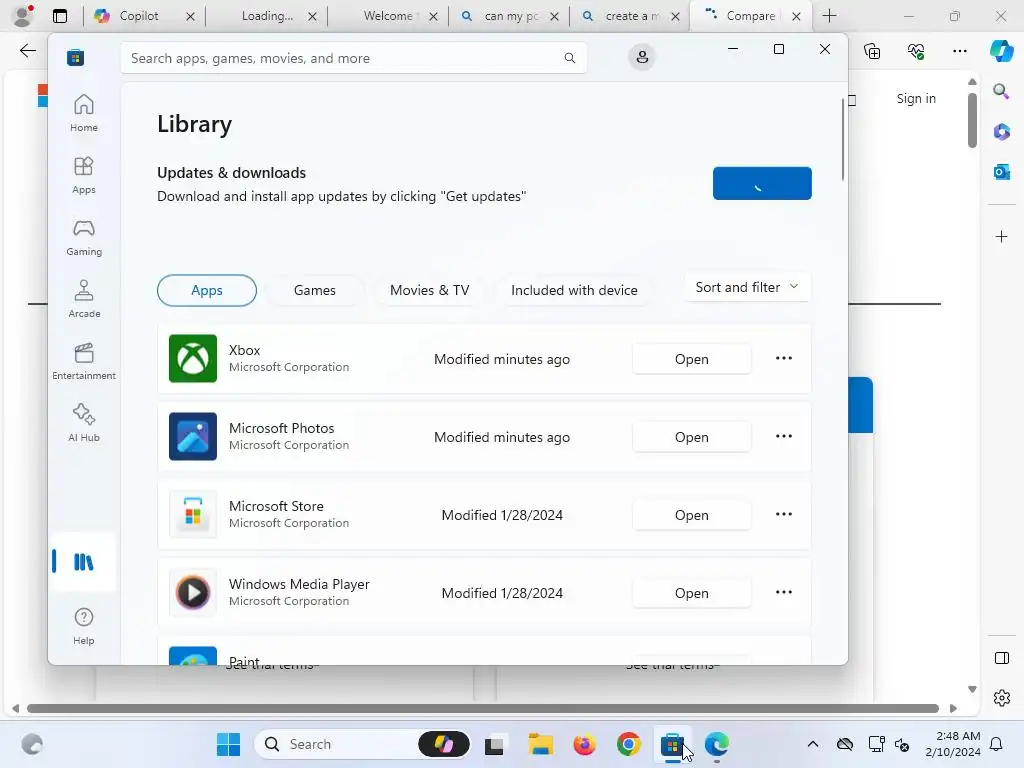Click the Edge page horizontal scrollbar
Viewport: 1024px width, 768px height.
(x=483, y=709)
